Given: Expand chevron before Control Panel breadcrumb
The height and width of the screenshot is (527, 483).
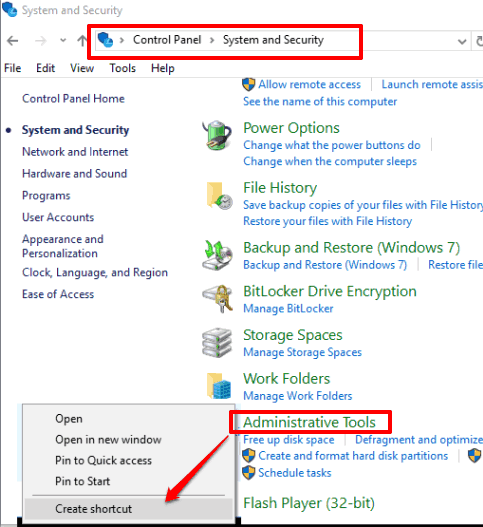Looking at the screenshot, I should coord(122,40).
